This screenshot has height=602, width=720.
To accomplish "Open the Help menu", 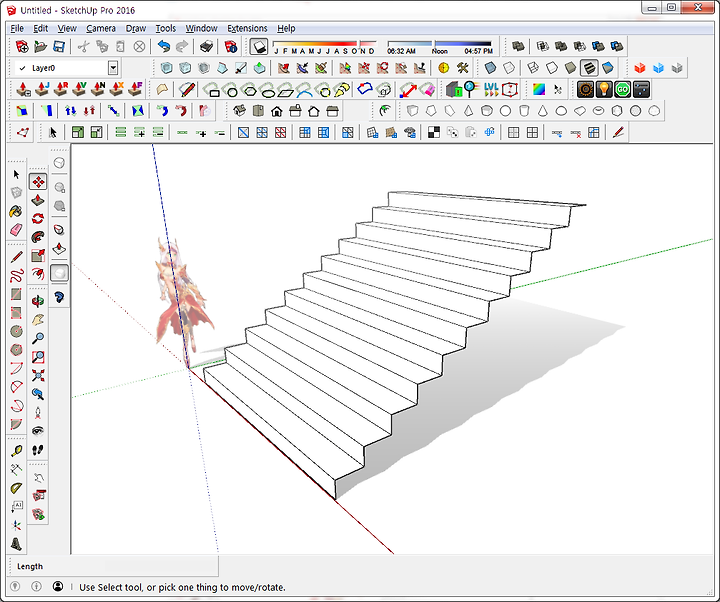I will (x=286, y=28).
